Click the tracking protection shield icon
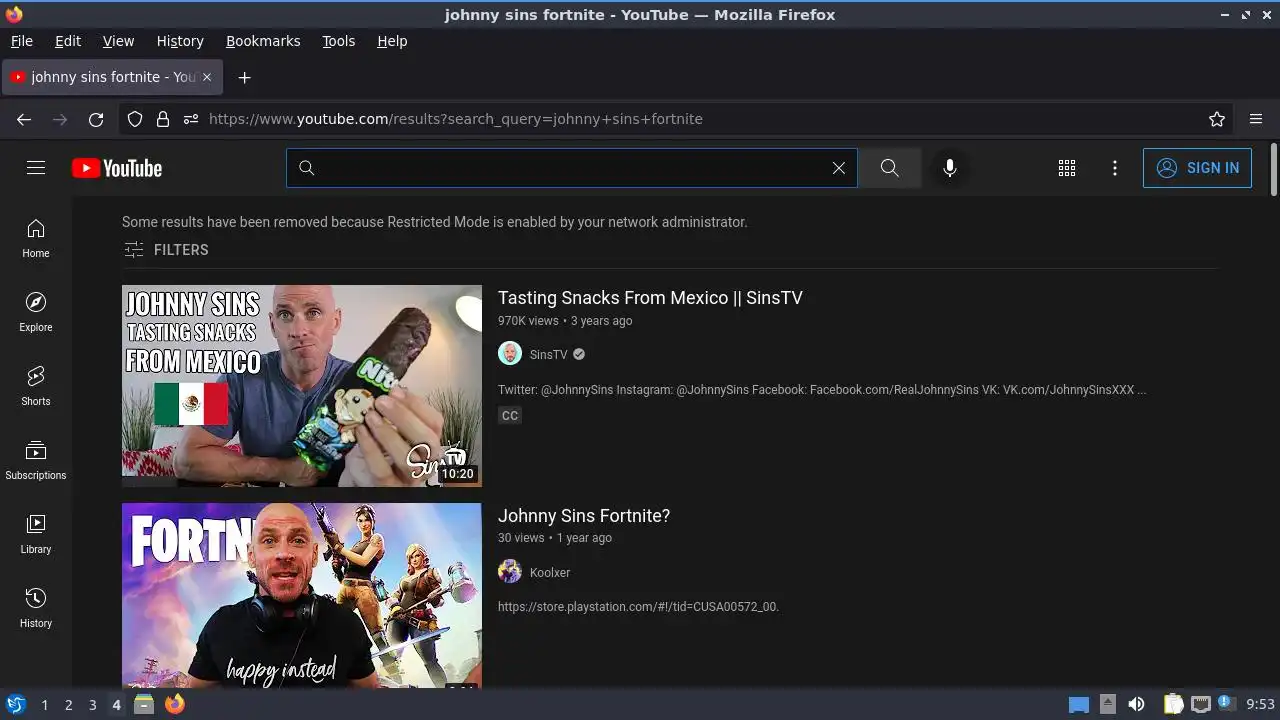 tap(135, 119)
